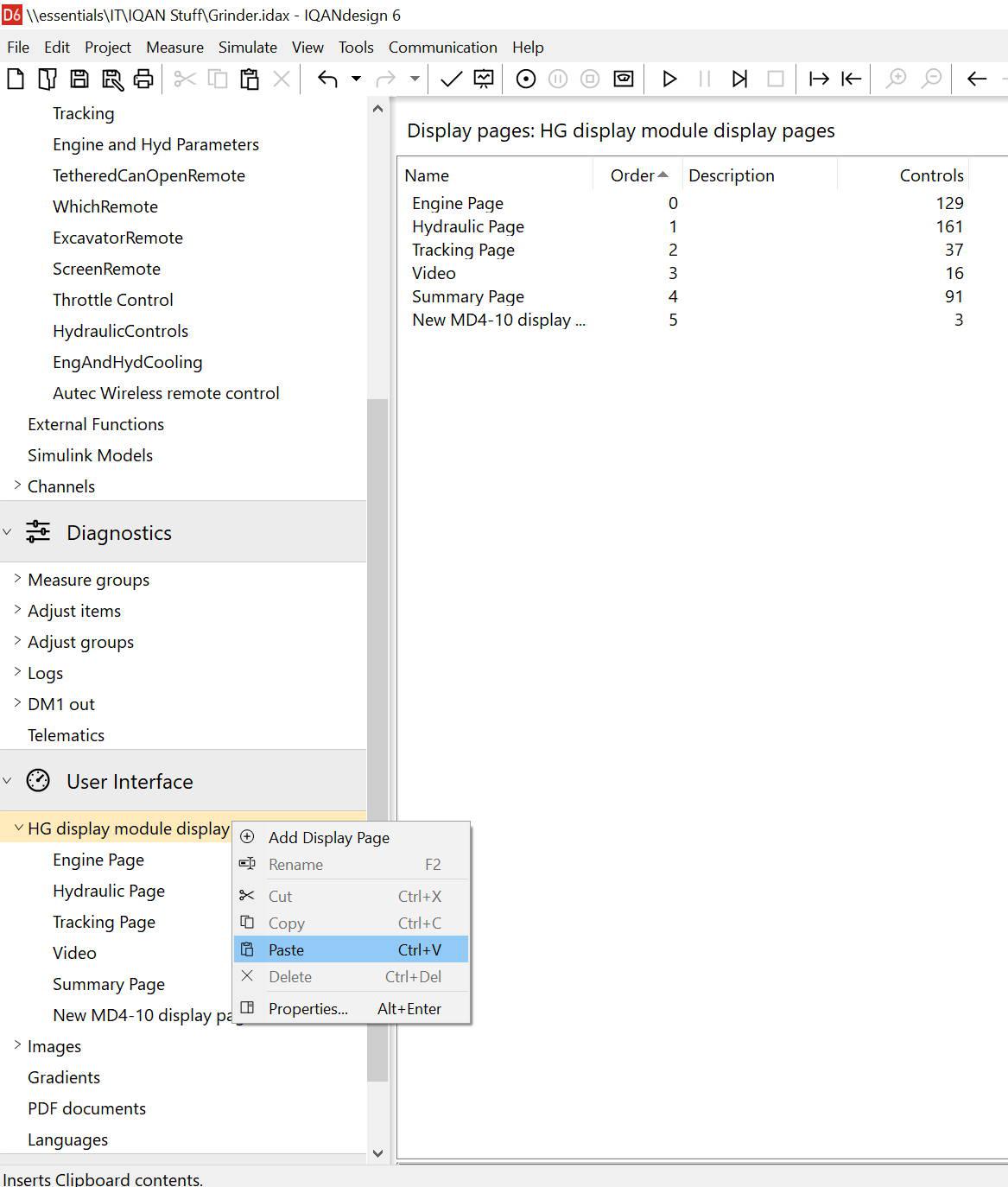Image resolution: width=1008 pixels, height=1187 pixels.
Task: Select the Summary Page row in the table
Action: point(688,296)
